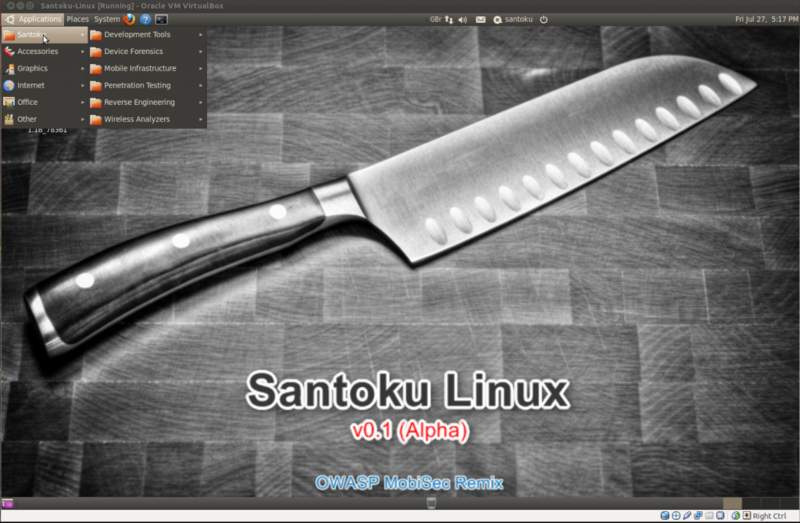Image resolution: width=800 pixels, height=523 pixels.
Task: Launch Firefox from the top panel
Action: pos(130,19)
